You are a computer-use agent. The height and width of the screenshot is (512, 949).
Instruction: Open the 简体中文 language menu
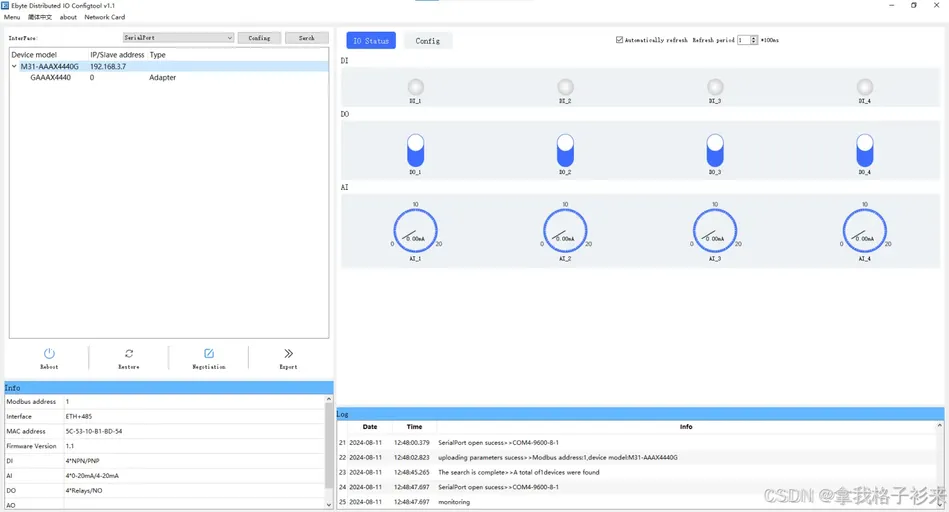[x=40, y=17]
